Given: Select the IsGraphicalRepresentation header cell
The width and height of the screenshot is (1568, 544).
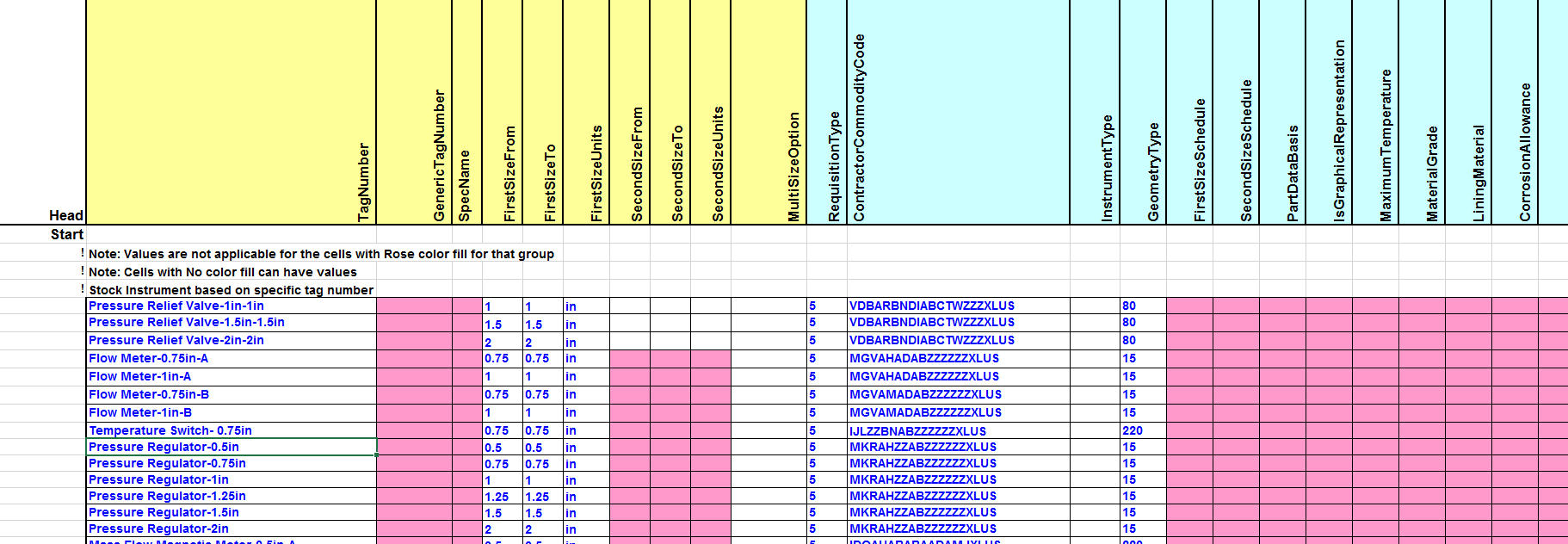Looking at the screenshot, I should coord(1329,112).
